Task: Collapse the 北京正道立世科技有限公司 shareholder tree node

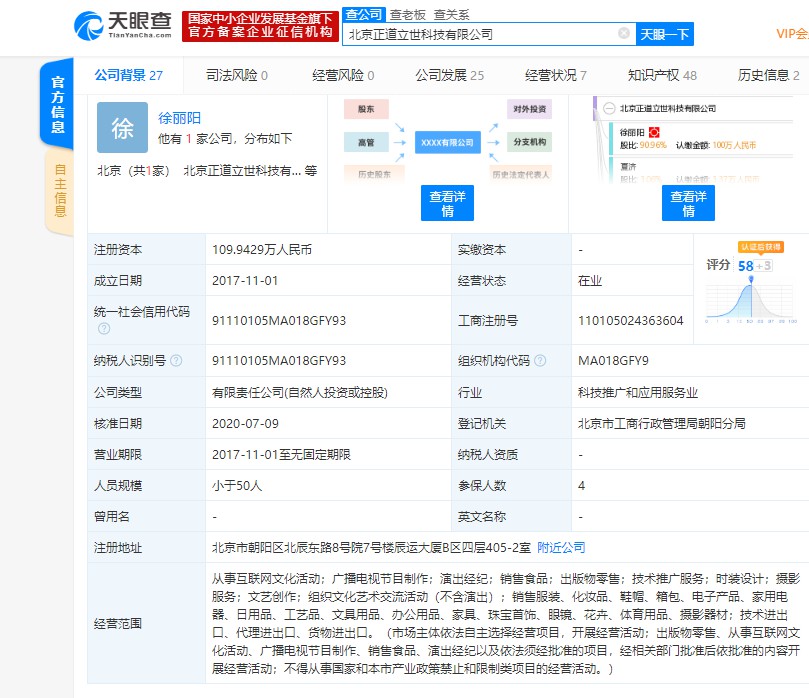Action: click(609, 108)
